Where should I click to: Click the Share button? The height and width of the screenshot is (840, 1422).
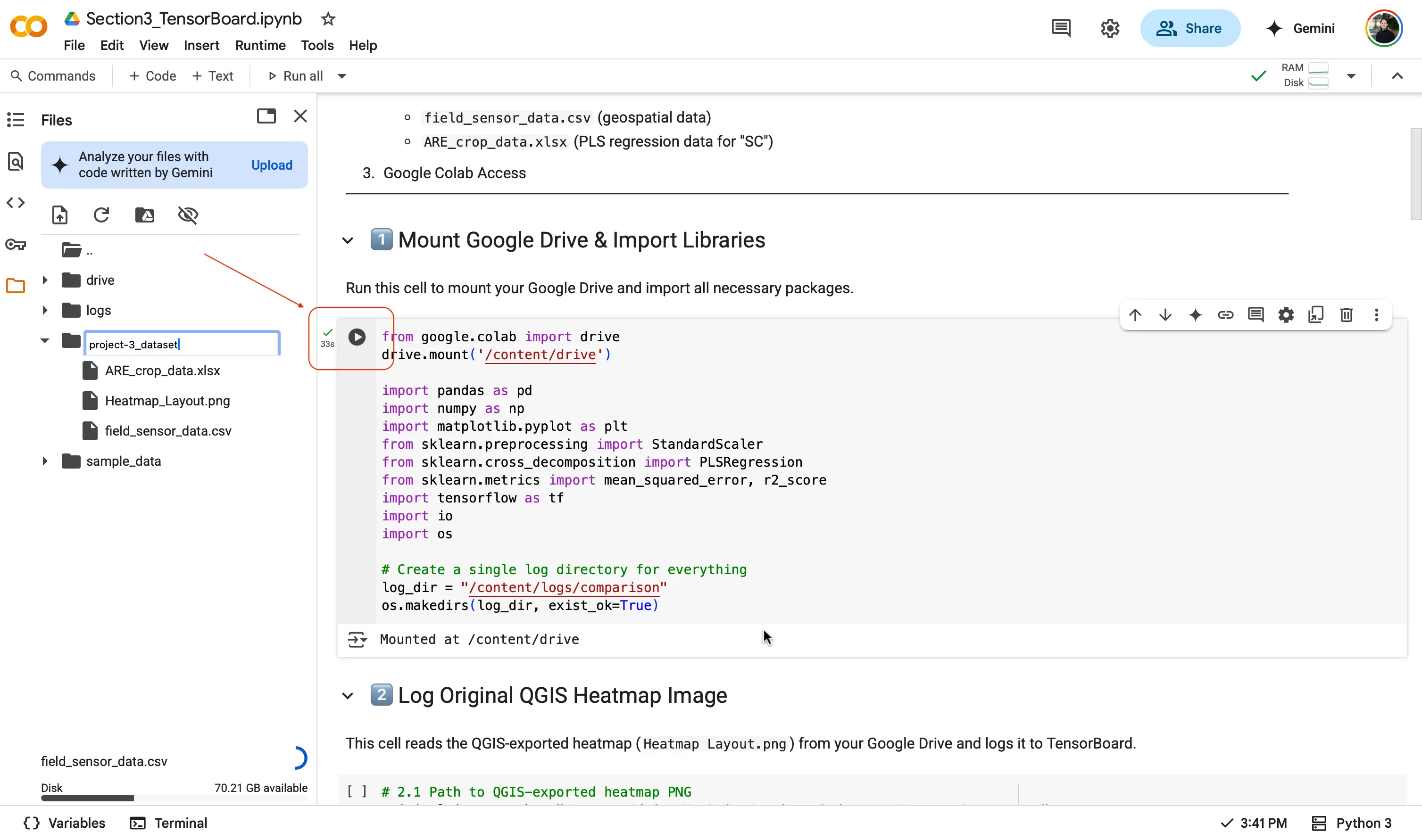(x=1189, y=28)
